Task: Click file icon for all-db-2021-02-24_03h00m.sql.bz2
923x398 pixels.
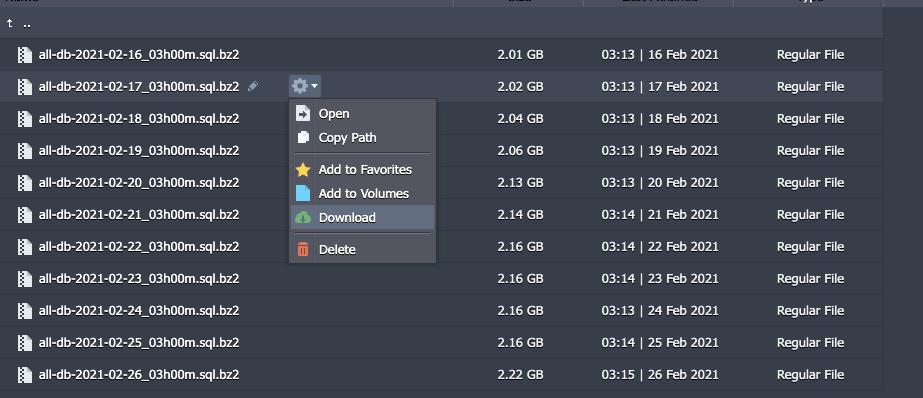Action: point(24,310)
